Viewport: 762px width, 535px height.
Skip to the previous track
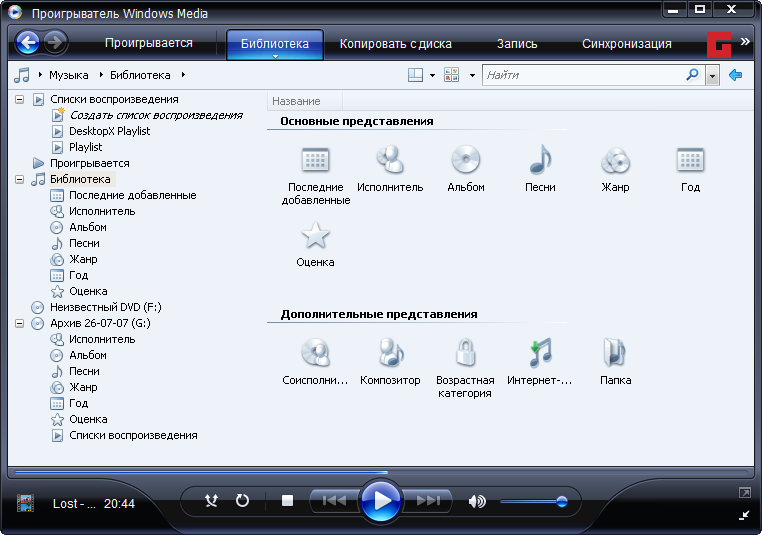pos(334,500)
